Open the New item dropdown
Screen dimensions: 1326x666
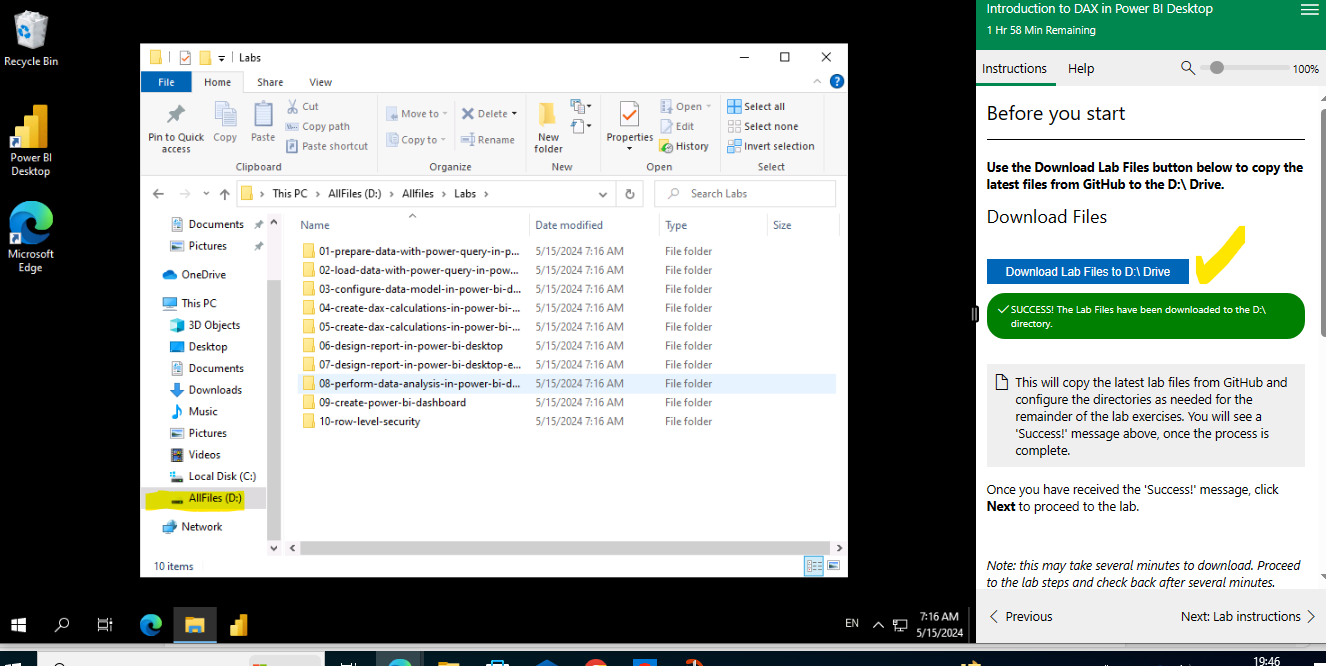pyautogui.click(x=580, y=106)
